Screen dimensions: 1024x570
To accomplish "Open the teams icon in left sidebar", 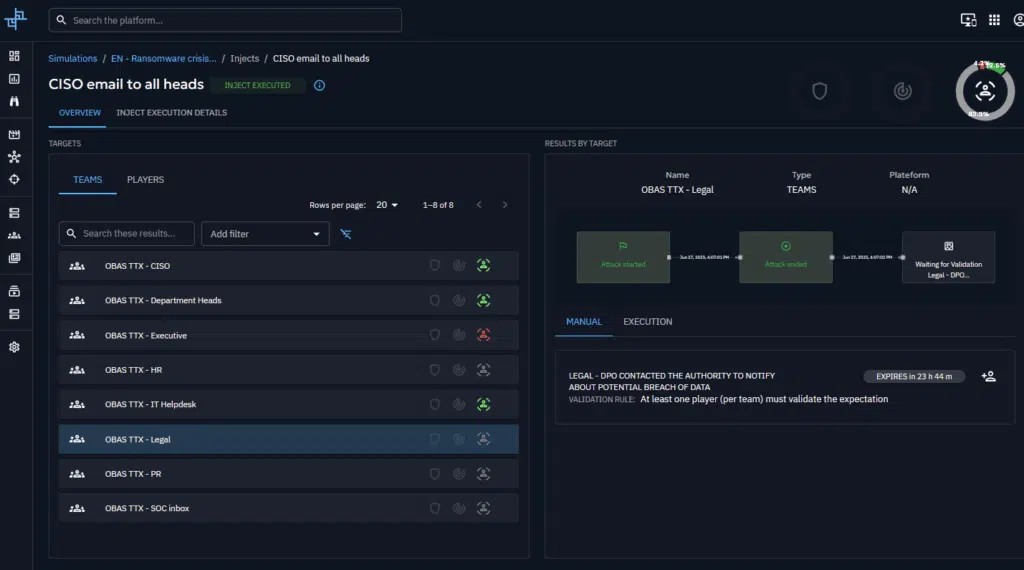I will (x=14, y=235).
